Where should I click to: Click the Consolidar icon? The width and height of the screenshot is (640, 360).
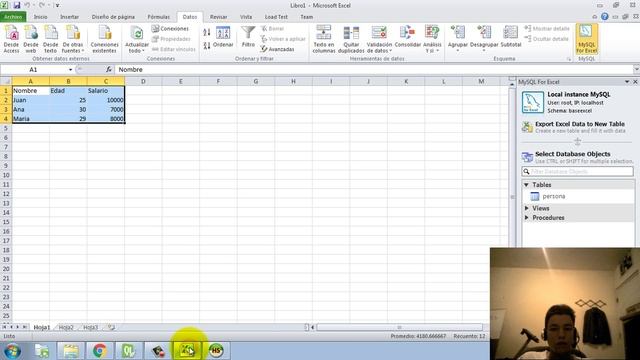click(x=407, y=32)
